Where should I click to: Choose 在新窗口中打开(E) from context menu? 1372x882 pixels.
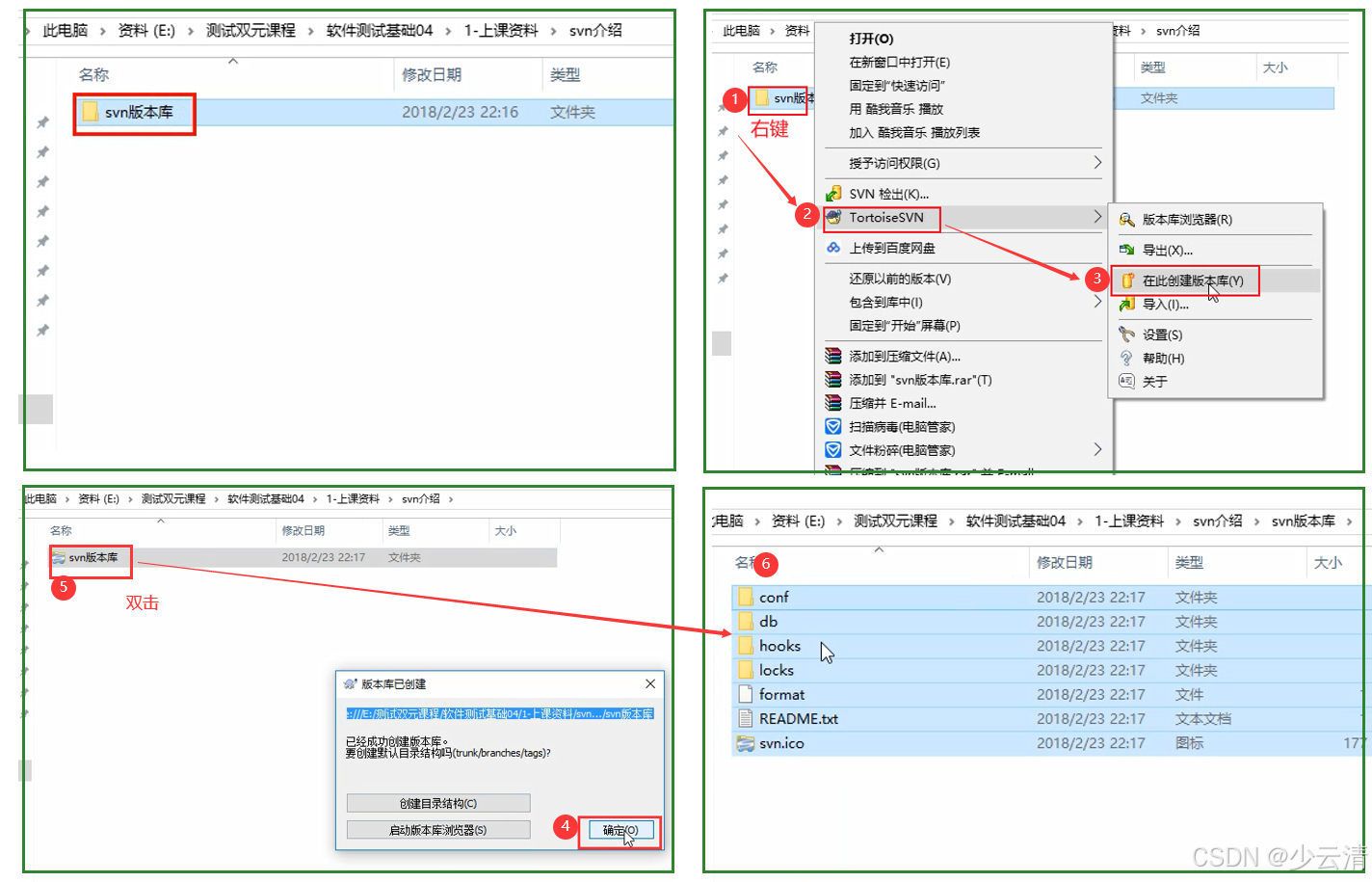(x=899, y=62)
